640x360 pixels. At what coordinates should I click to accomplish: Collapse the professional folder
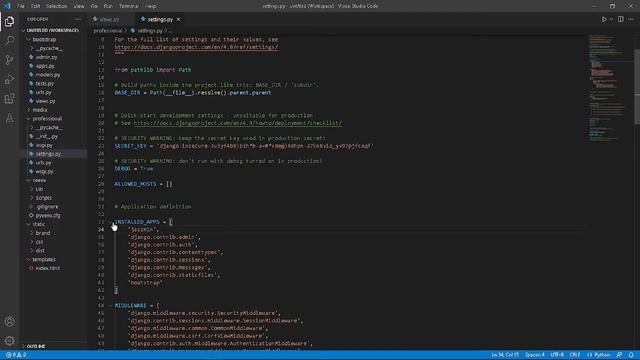coord(29,119)
